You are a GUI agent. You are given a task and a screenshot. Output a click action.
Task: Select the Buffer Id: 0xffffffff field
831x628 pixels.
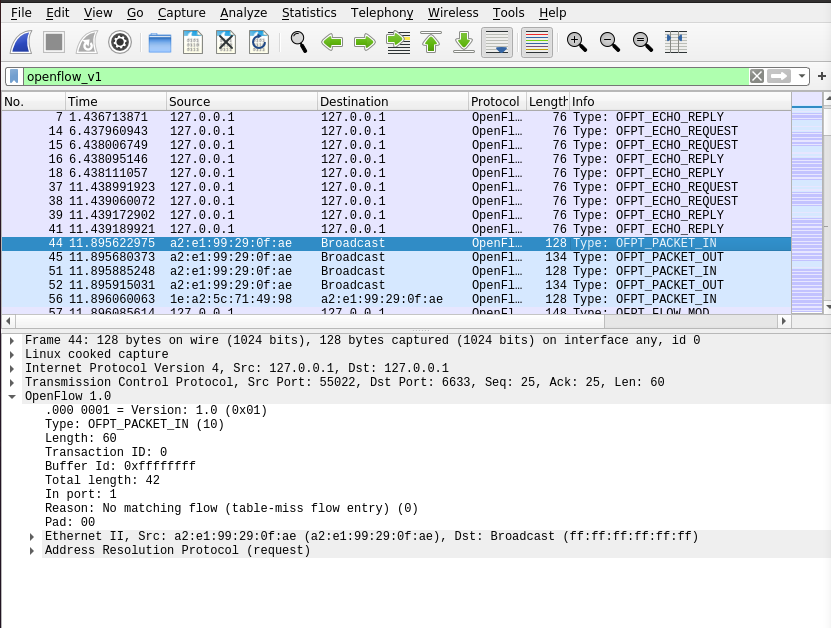click(x=120, y=466)
